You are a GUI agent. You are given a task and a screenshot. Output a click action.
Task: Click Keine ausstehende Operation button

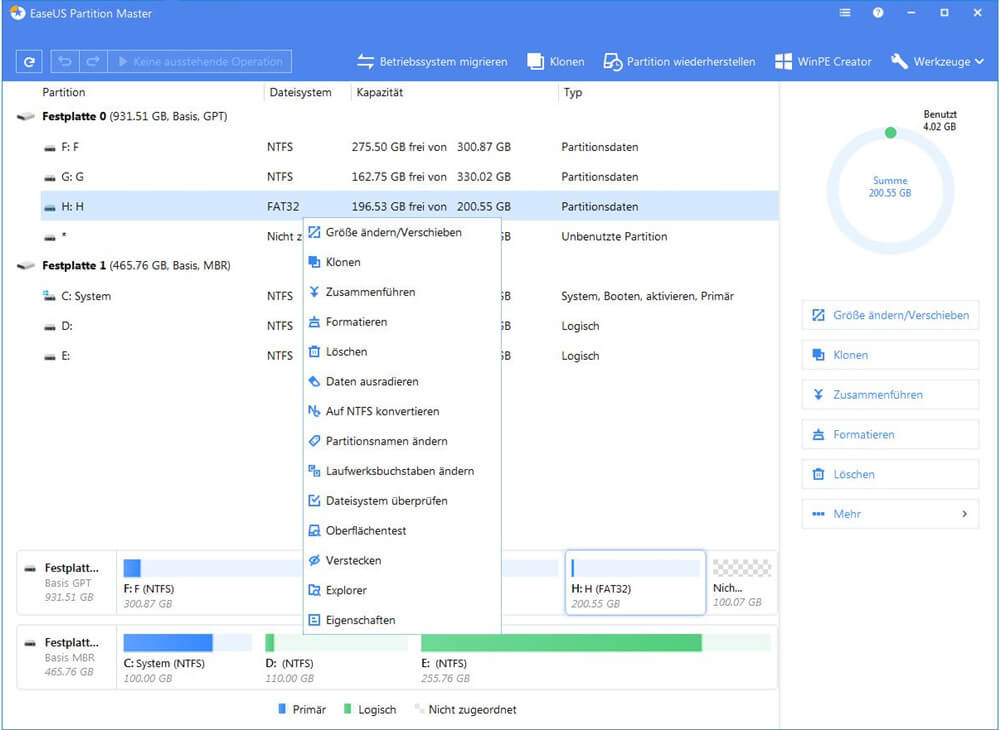pos(200,62)
